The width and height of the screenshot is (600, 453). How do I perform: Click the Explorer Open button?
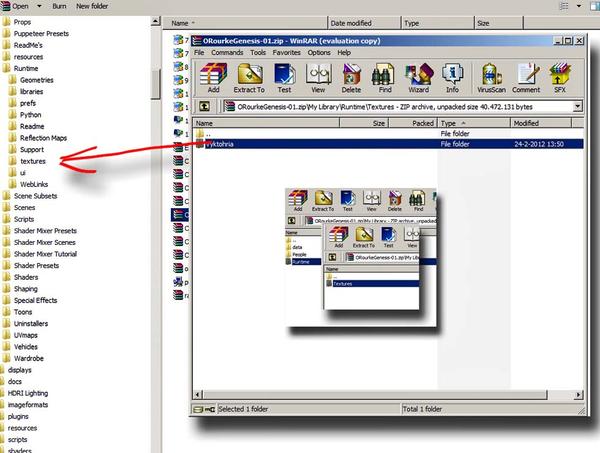click(x=16, y=6)
